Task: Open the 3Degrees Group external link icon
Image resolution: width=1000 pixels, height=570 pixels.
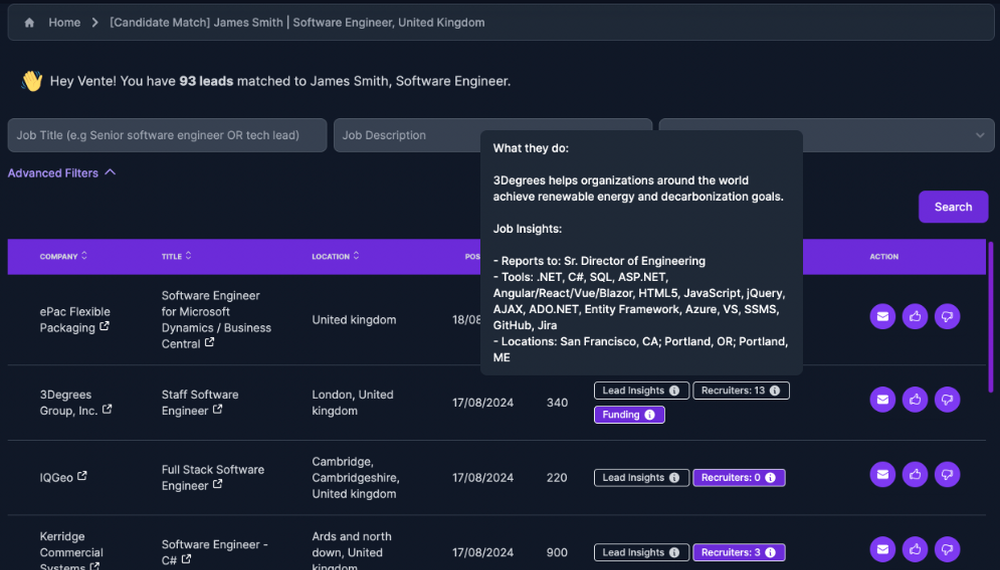Action: pos(107,410)
